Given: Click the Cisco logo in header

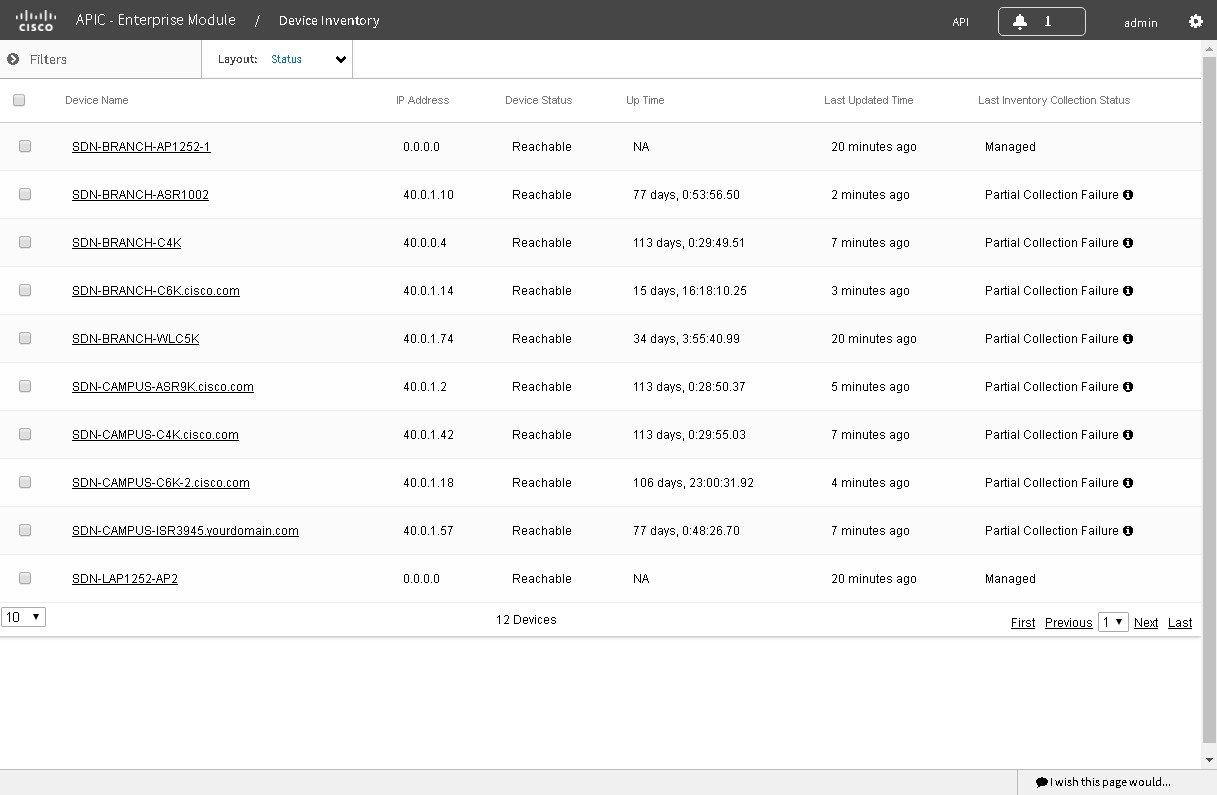Looking at the screenshot, I should 36,20.
